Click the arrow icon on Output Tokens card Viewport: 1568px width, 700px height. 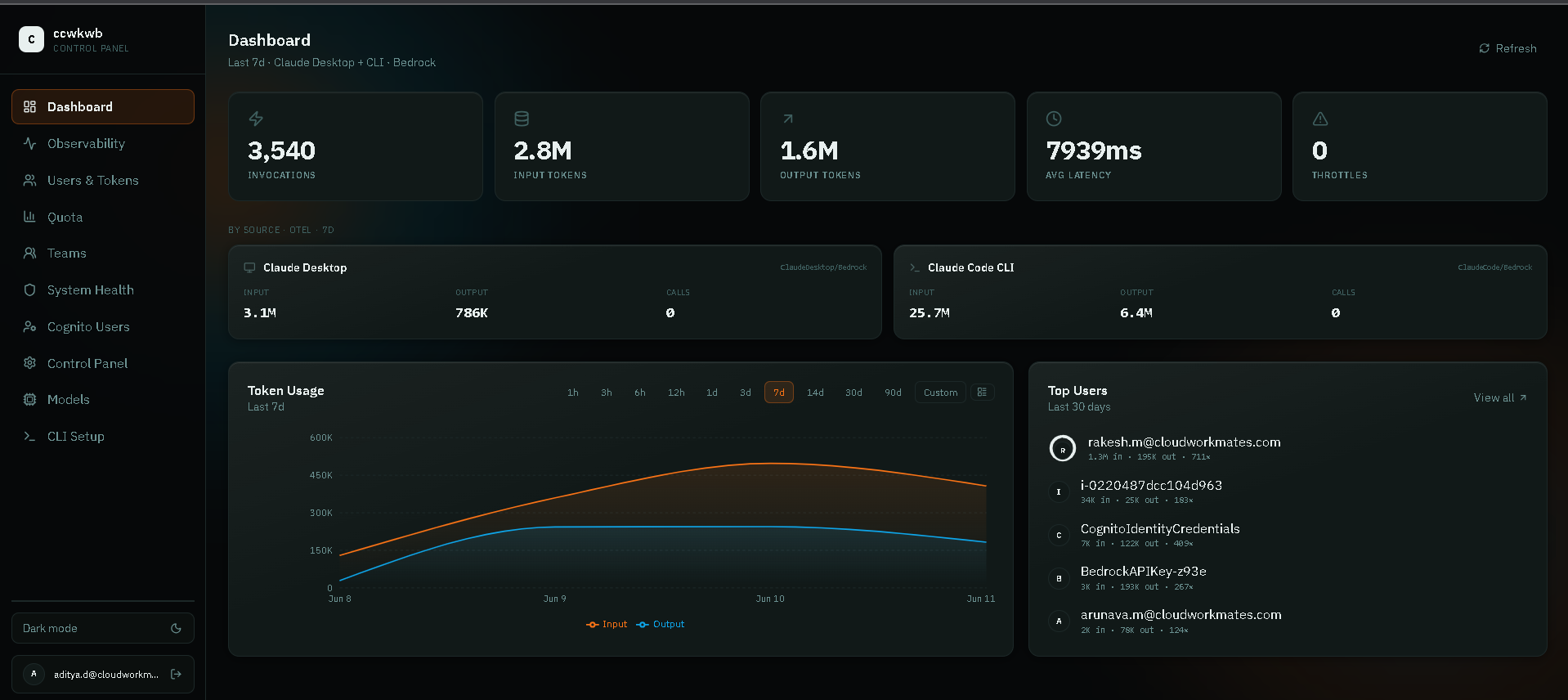point(788,119)
